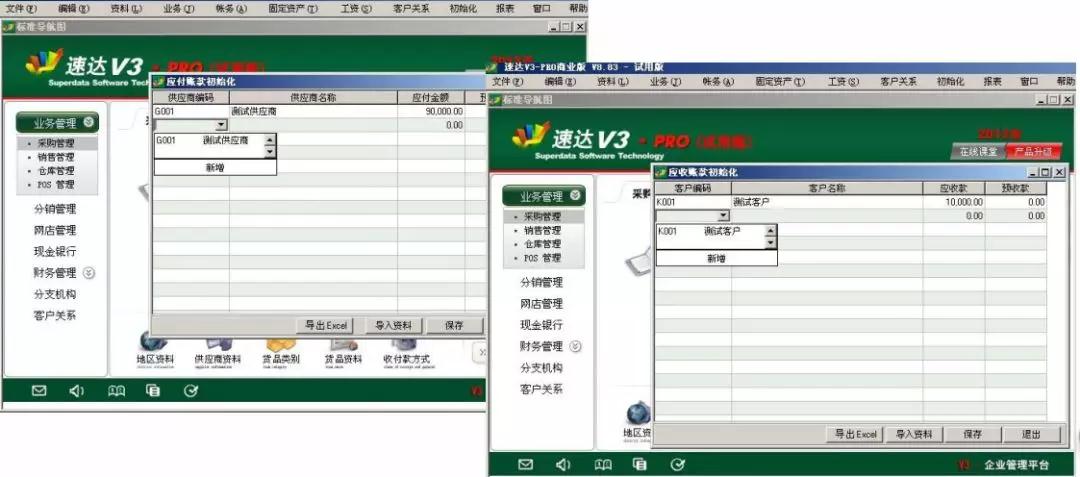The image size is (1080, 477).
Task: Click 保存 in 应收账款初始化 dialog
Action: [x=972, y=434]
